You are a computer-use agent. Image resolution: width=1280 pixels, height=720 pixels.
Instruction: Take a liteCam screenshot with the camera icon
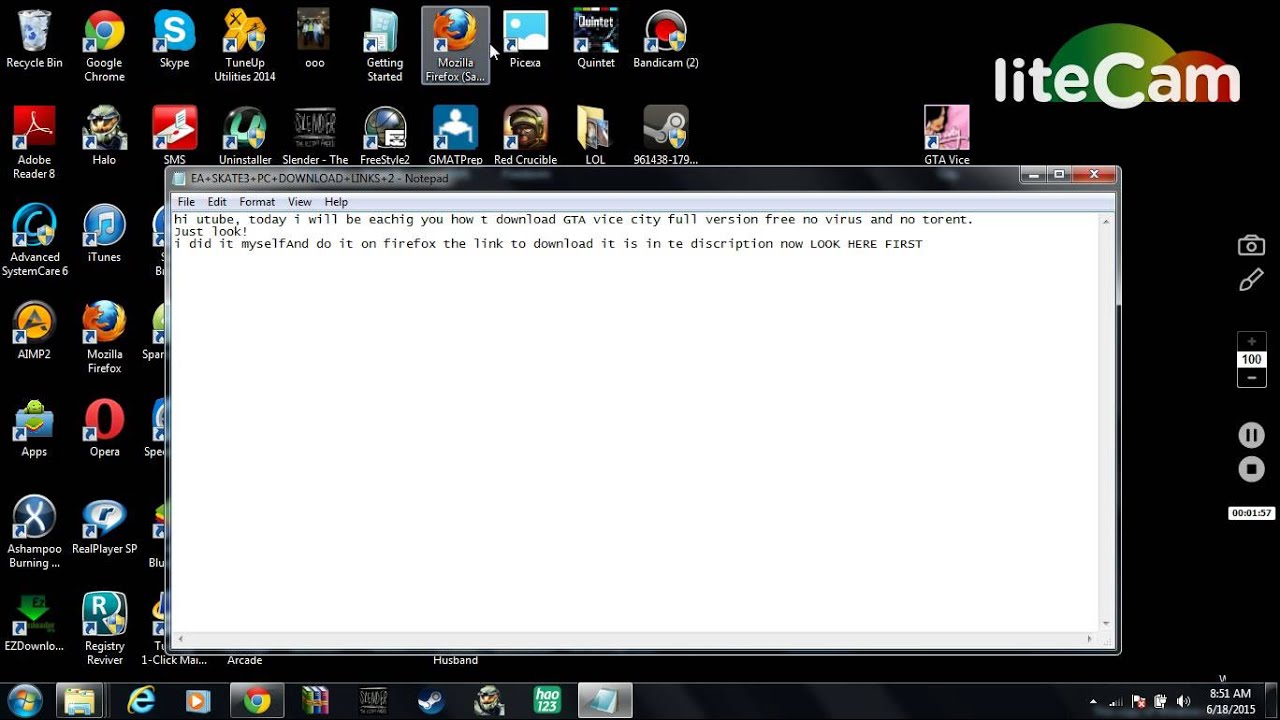coord(1251,245)
